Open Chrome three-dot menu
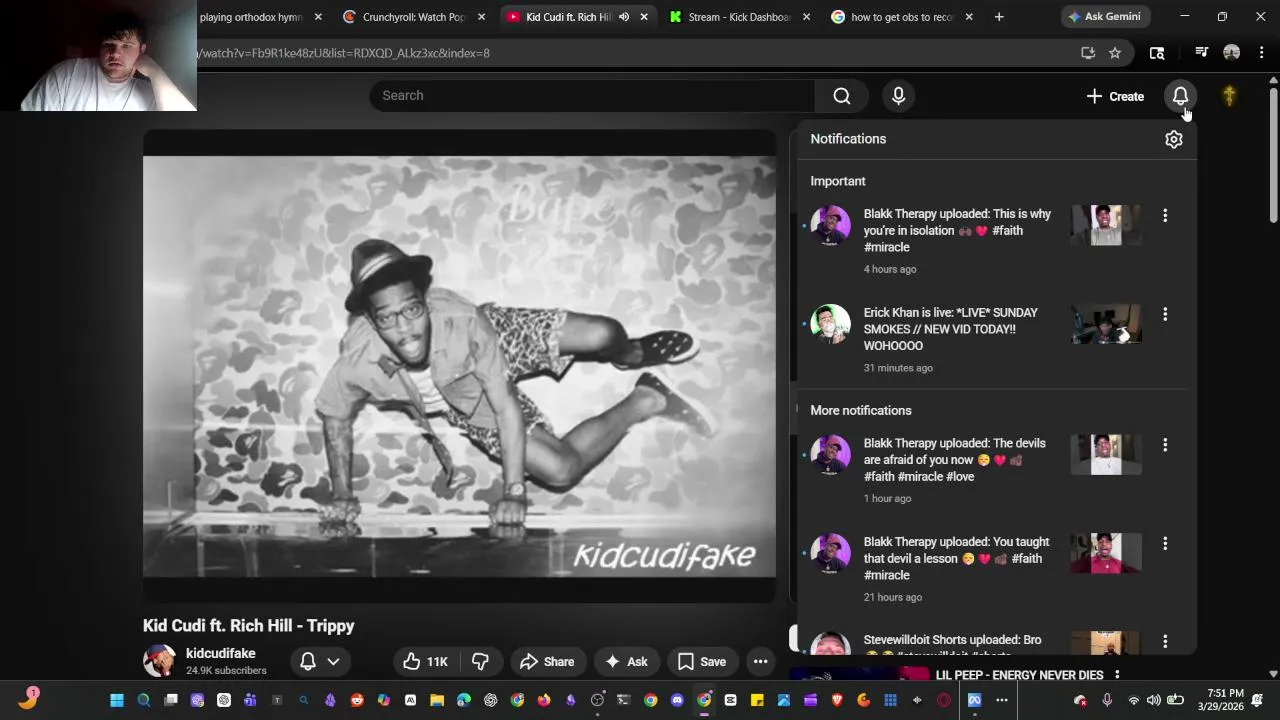The height and width of the screenshot is (720, 1280). click(x=1261, y=53)
